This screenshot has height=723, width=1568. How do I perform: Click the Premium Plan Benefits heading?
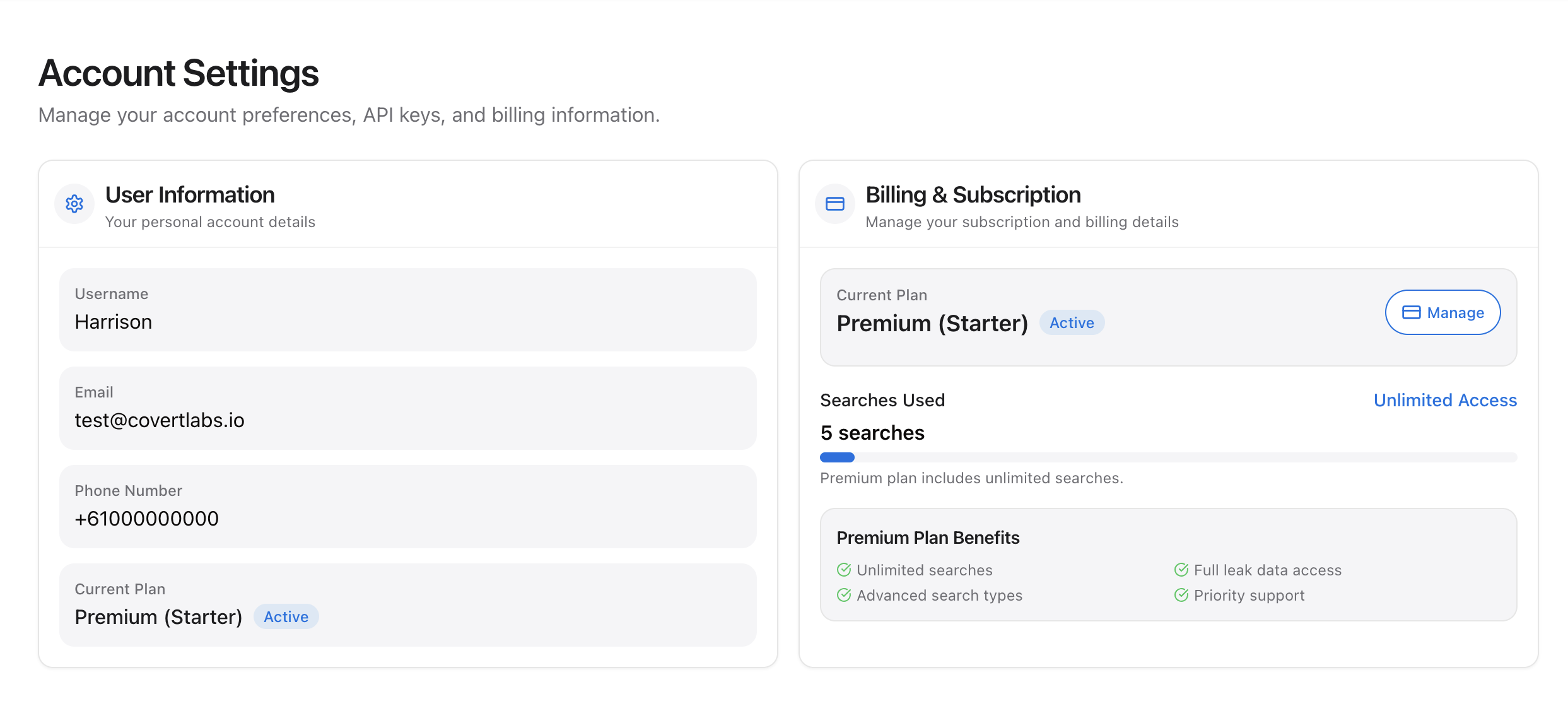coord(927,538)
